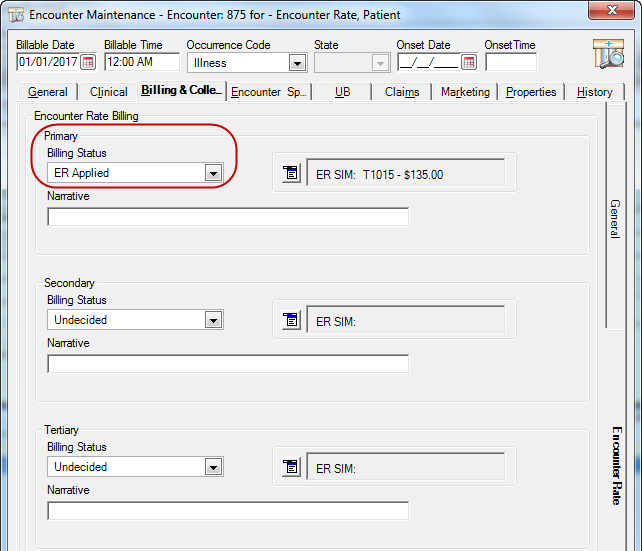The height and width of the screenshot is (551, 642).
Task: Click the Billable Time field
Action: (142, 62)
